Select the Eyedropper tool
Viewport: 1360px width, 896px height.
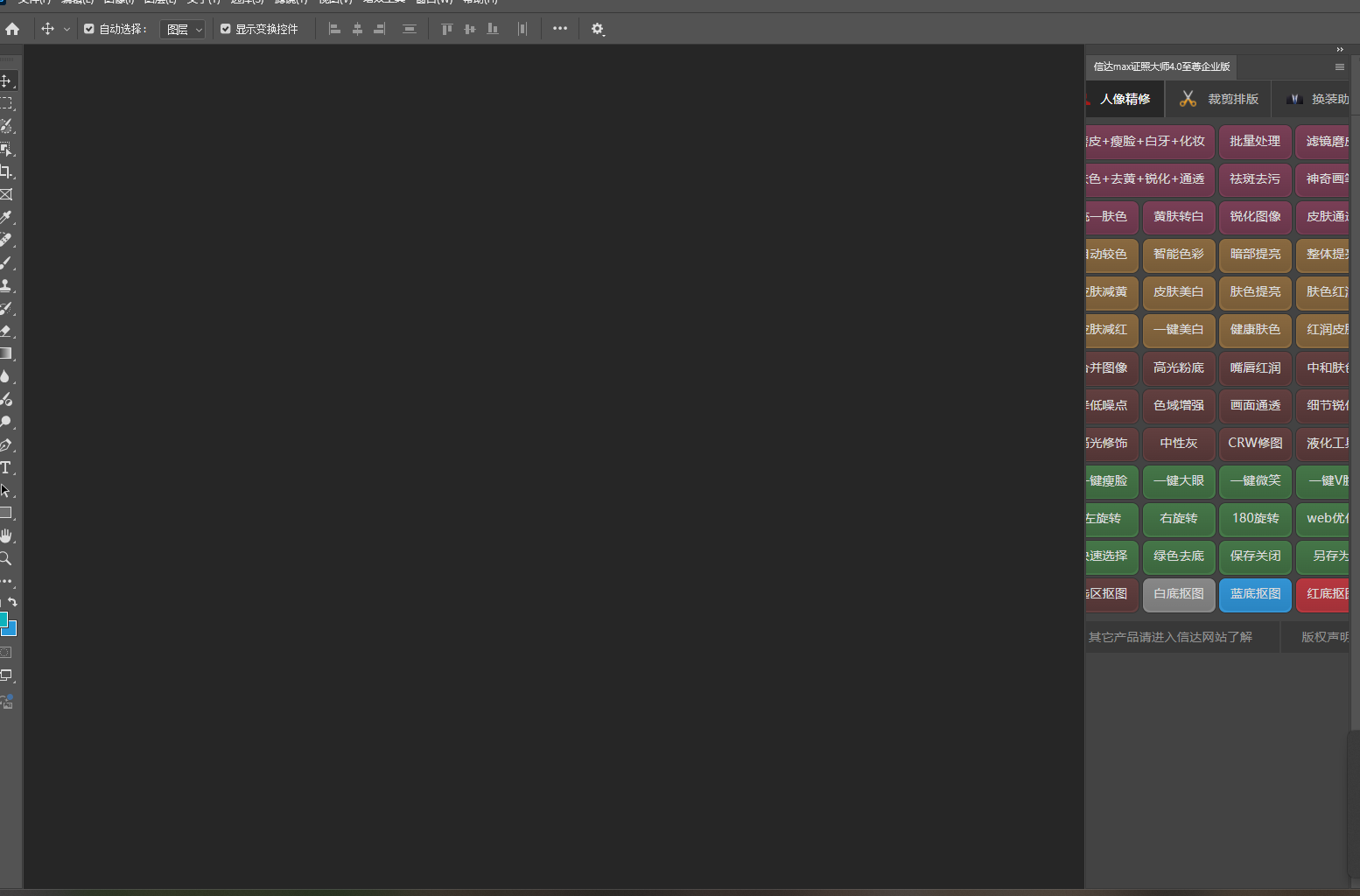[6, 217]
